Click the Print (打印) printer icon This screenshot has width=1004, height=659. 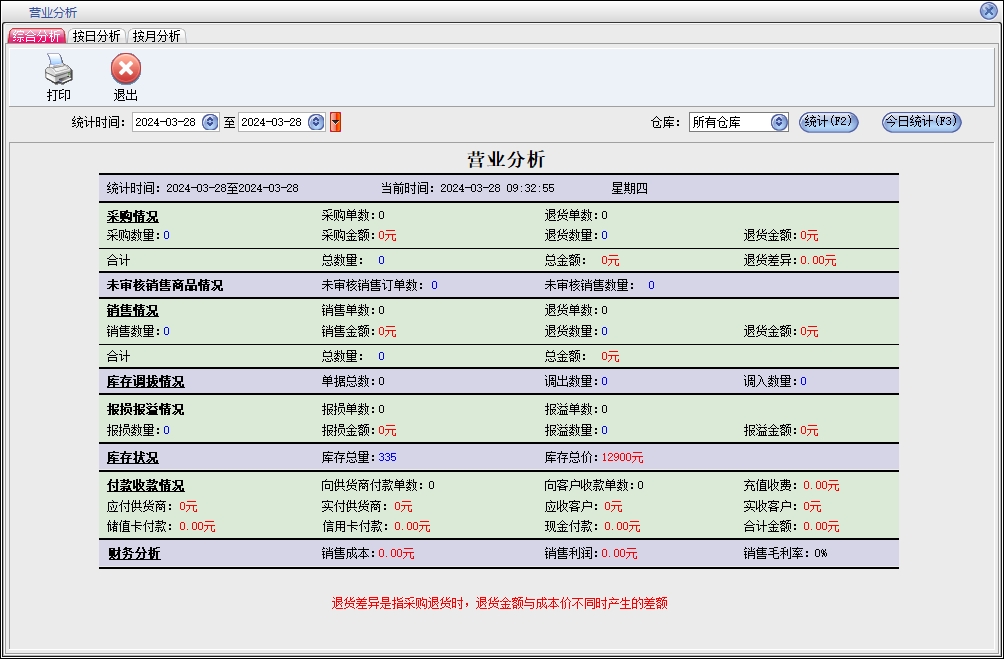click(58, 70)
